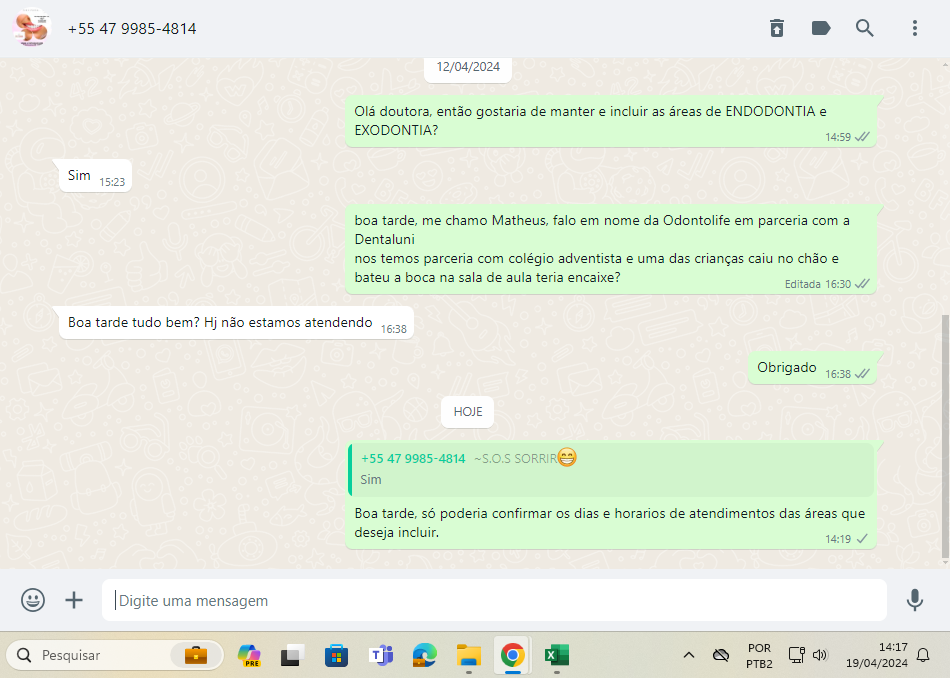The height and width of the screenshot is (678, 950).
Task: Search within this conversation
Action: click(x=865, y=28)
